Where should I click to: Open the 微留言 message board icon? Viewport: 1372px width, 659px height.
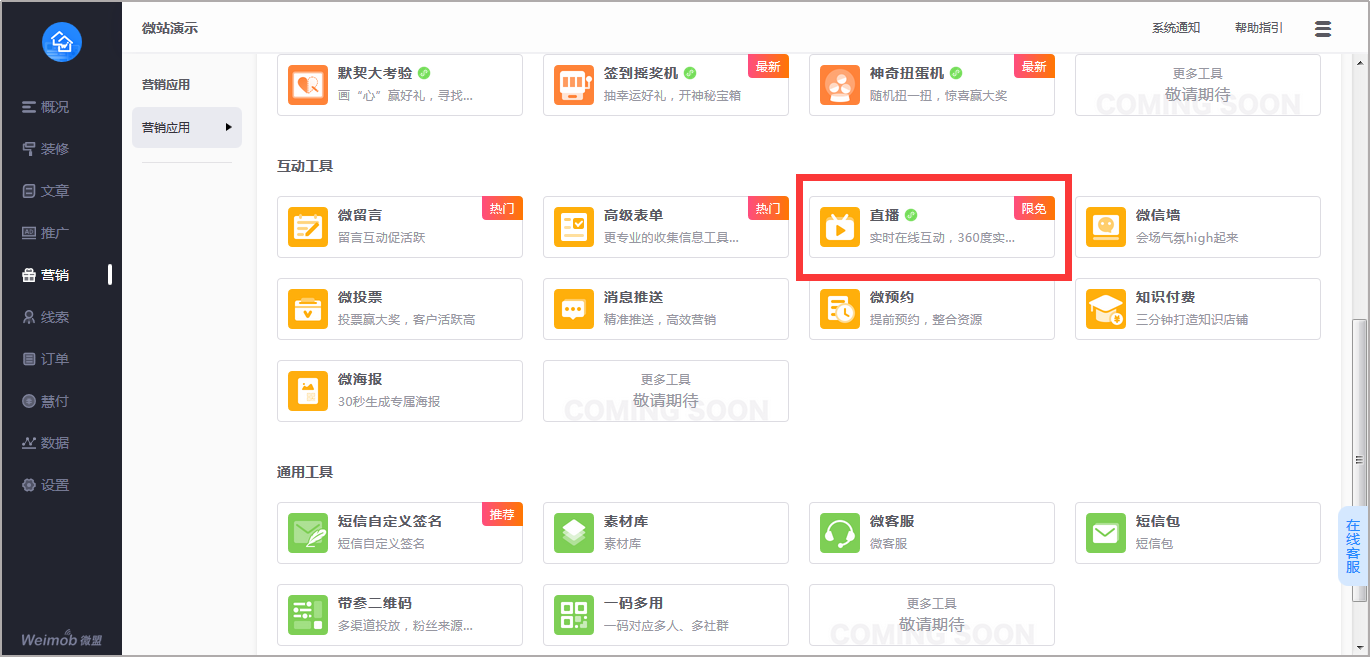click(307, 227)
